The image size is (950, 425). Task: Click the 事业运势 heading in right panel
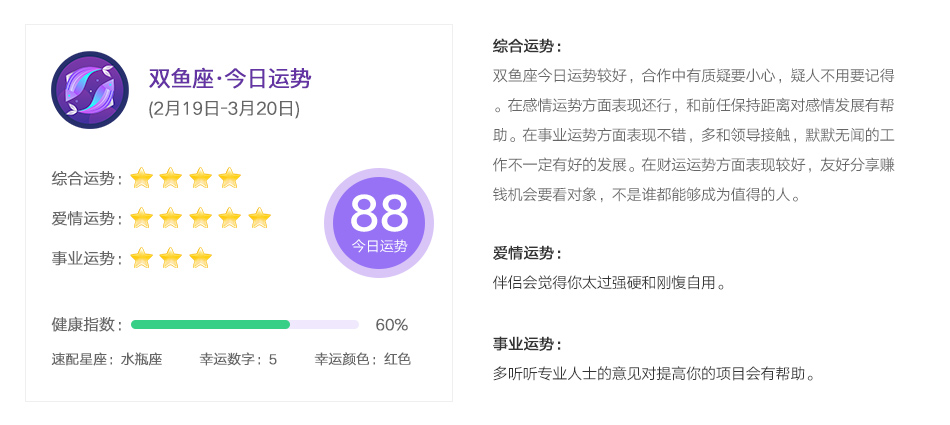tap(527, 344)
